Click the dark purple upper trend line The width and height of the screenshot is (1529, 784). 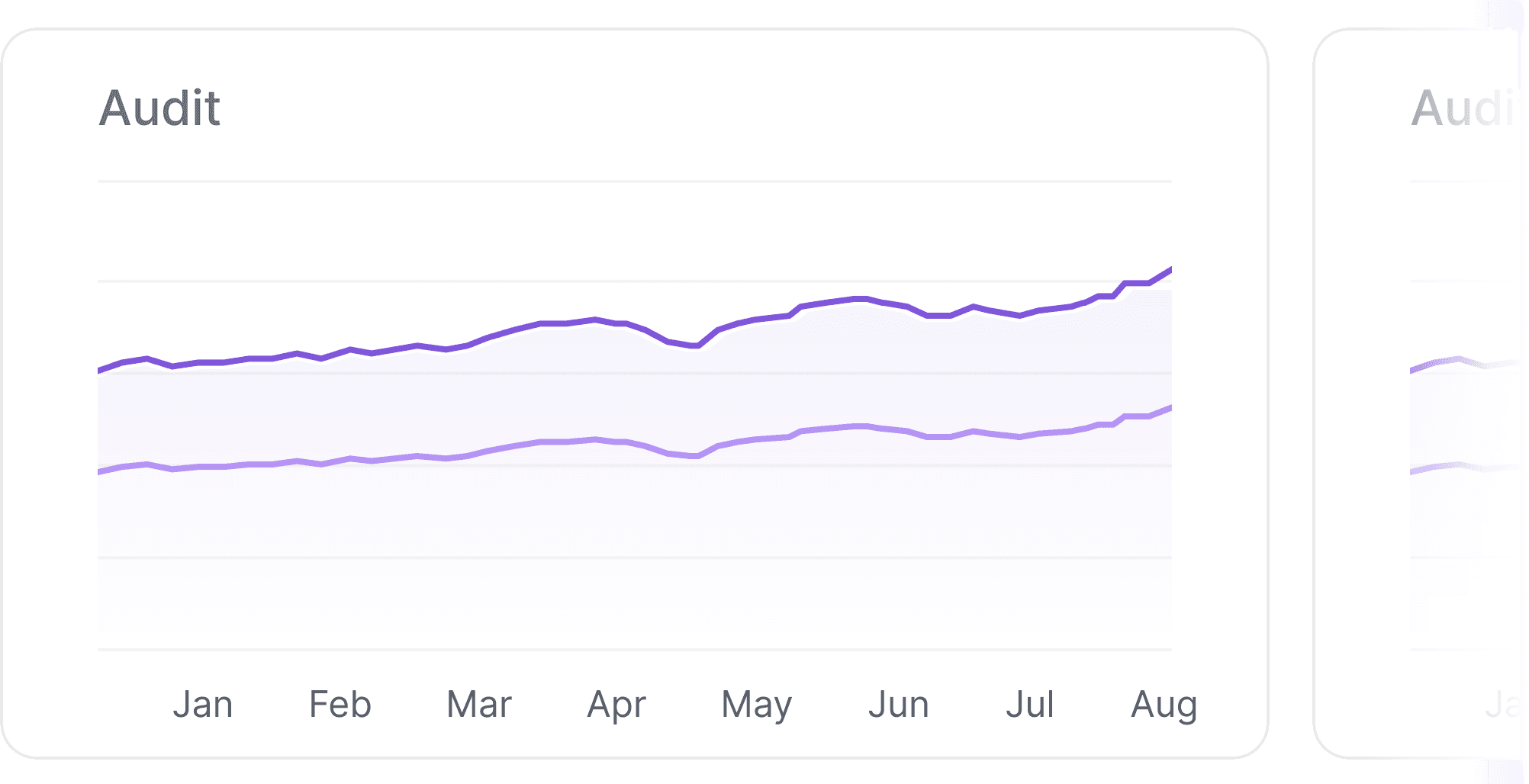click(565, 323)
